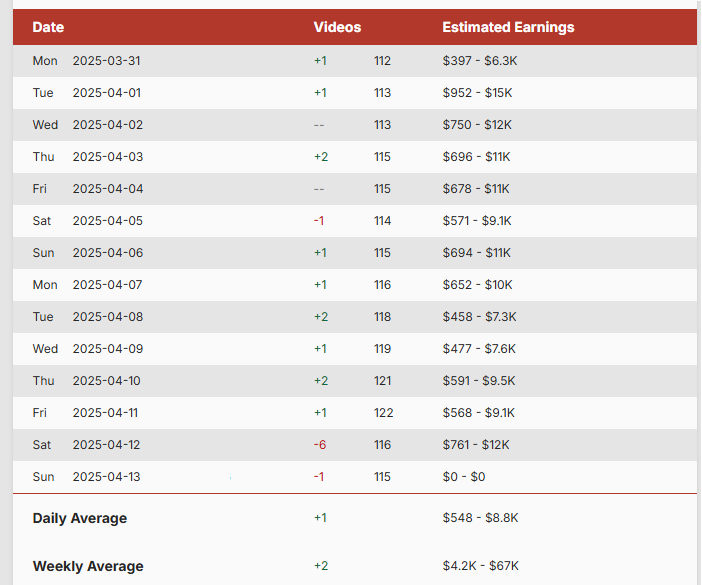Select weekly earnings $4.2K - $67K
Viewport: 702px width, 585px height.
[x=481, y=566]
